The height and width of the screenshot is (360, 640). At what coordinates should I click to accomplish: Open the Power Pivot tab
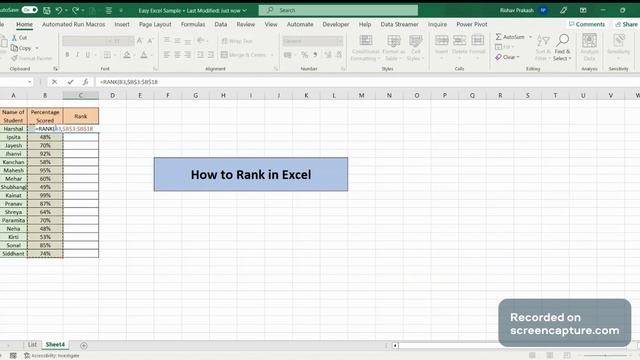click(472, 24)
